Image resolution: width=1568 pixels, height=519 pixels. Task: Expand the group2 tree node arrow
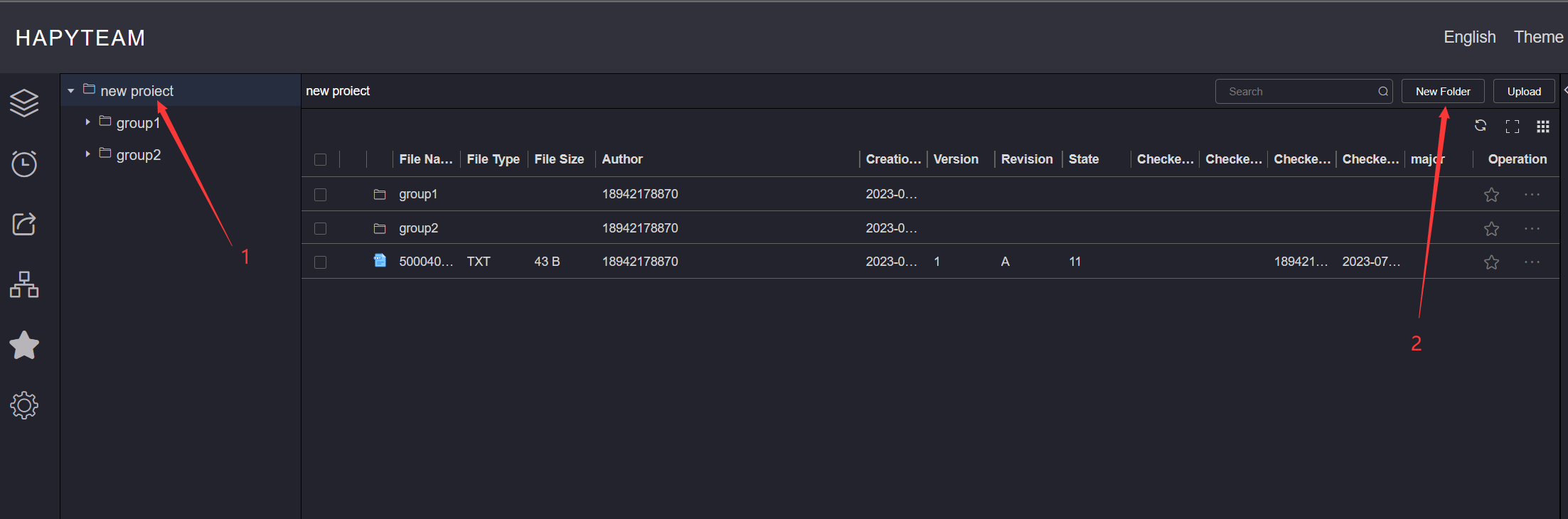(x=87, y=154)
